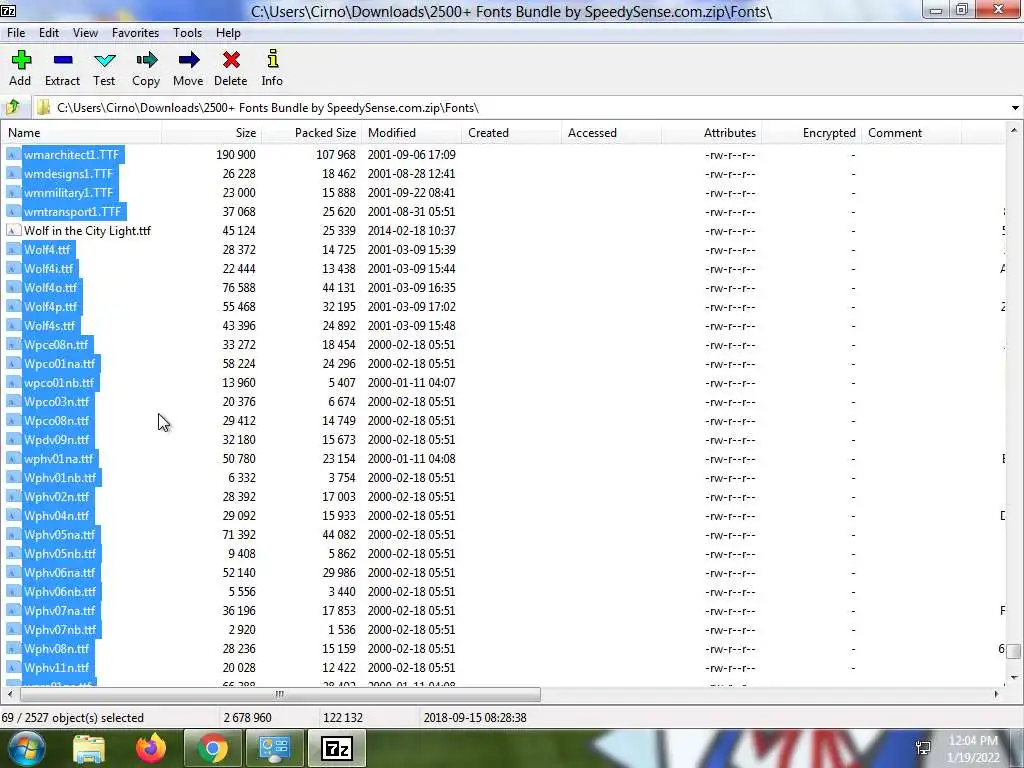Select the Wpdv09n.ttf file
1024x768 pixels.
click(56, 440)
